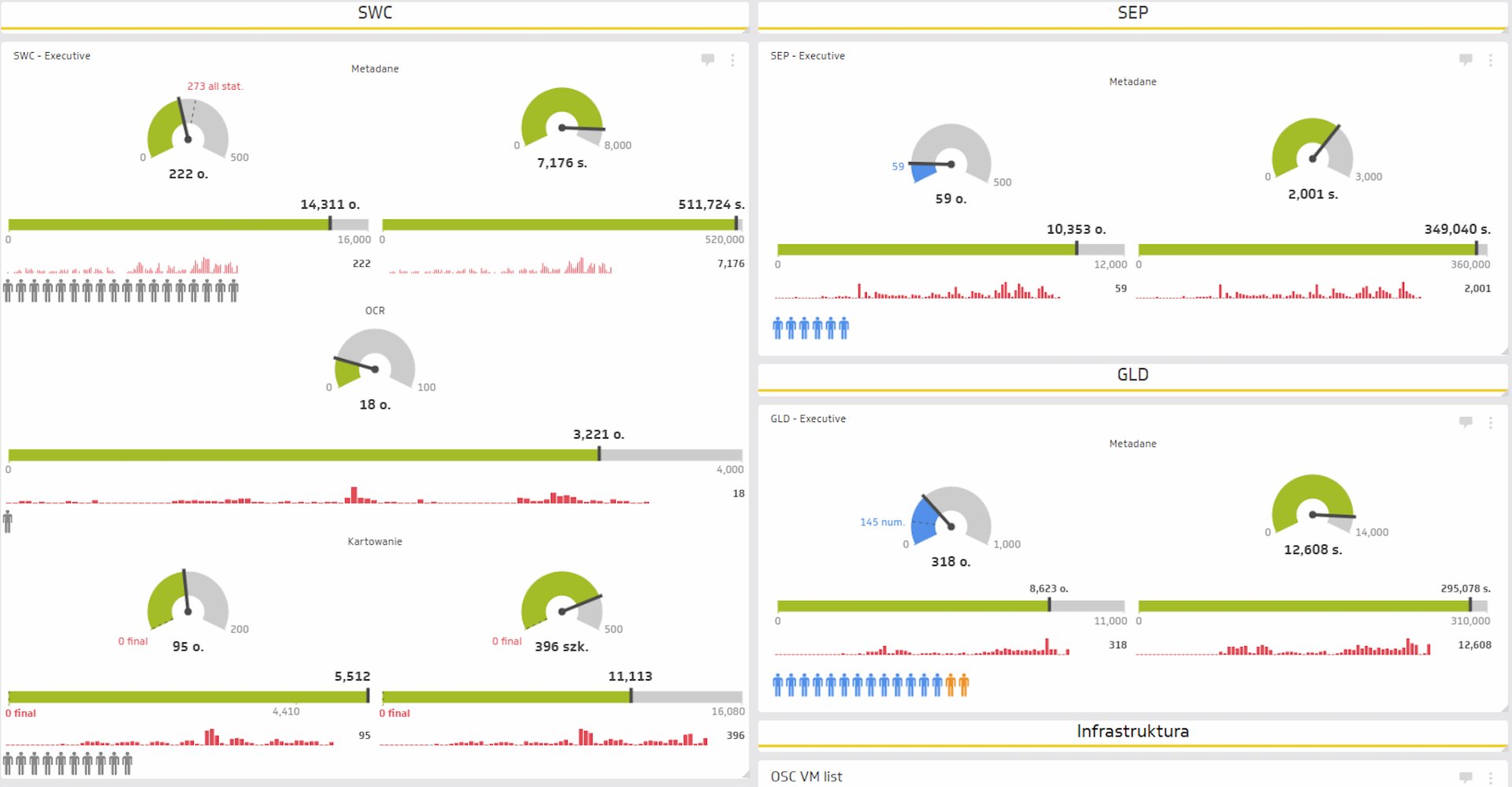Open the SWC - Executive panel options menu

[x=732, y=60]
